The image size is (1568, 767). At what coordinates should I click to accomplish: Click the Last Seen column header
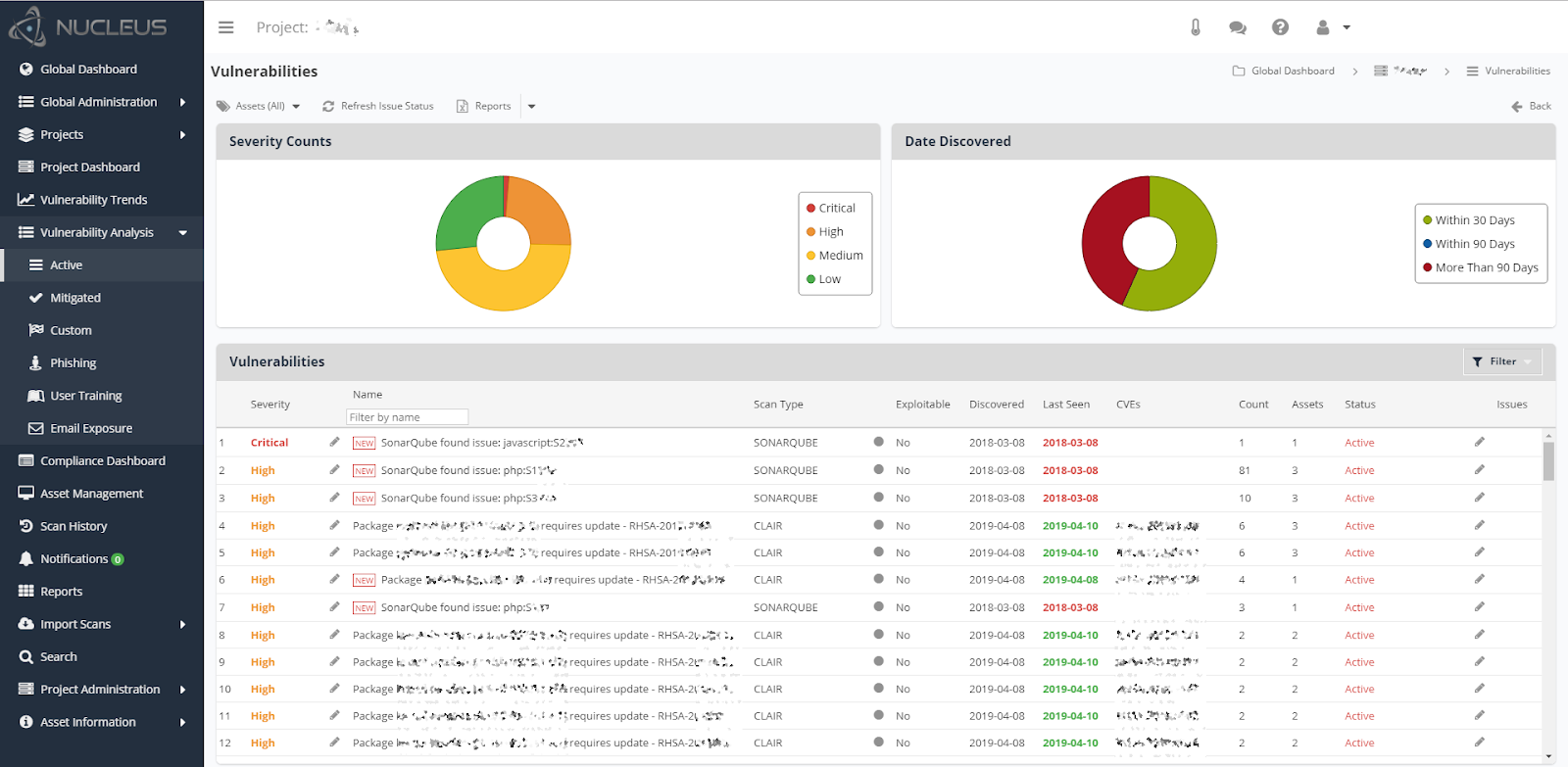(x=1066, y=405)
